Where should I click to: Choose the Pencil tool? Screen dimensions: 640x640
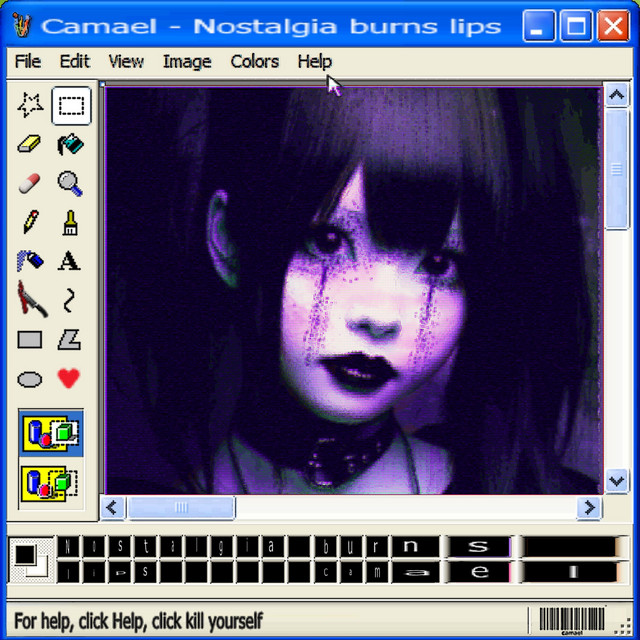30,222
